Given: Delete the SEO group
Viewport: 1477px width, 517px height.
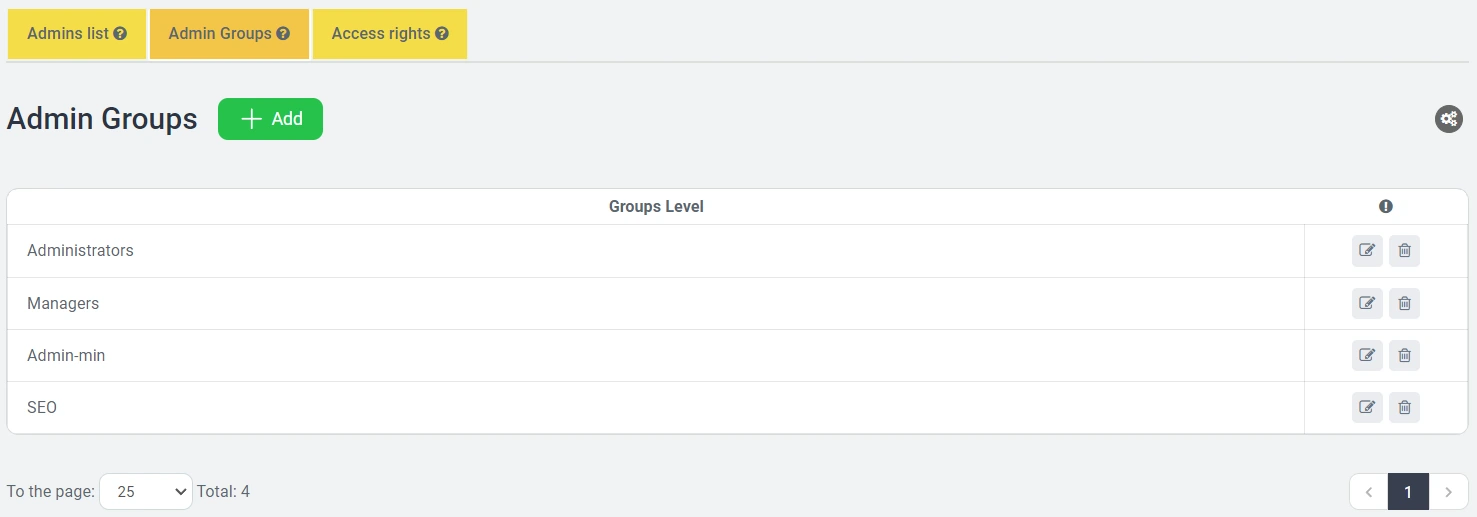Looking at the screenshot, I should tap(1404, 407).
